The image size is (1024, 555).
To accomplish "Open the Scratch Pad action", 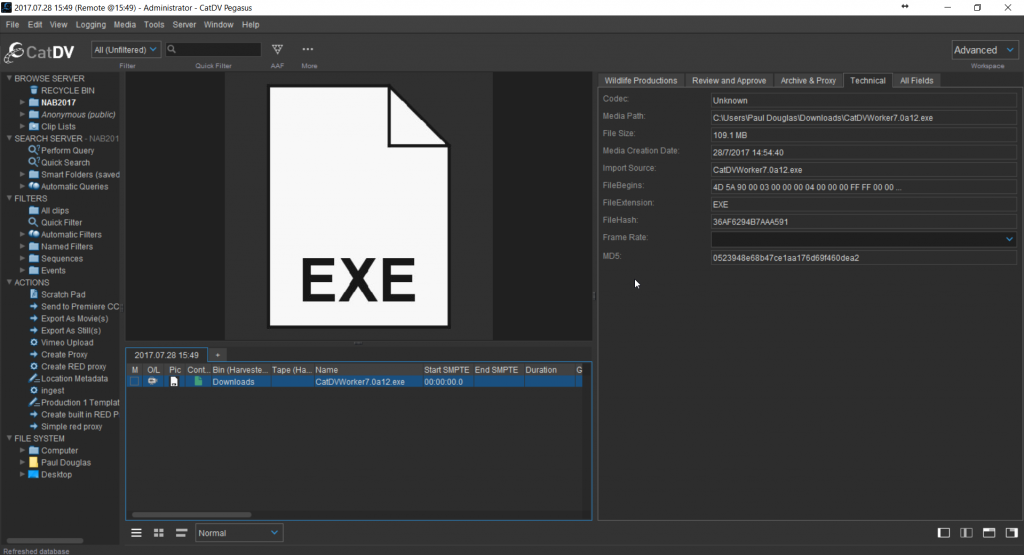I will point(63,294).
